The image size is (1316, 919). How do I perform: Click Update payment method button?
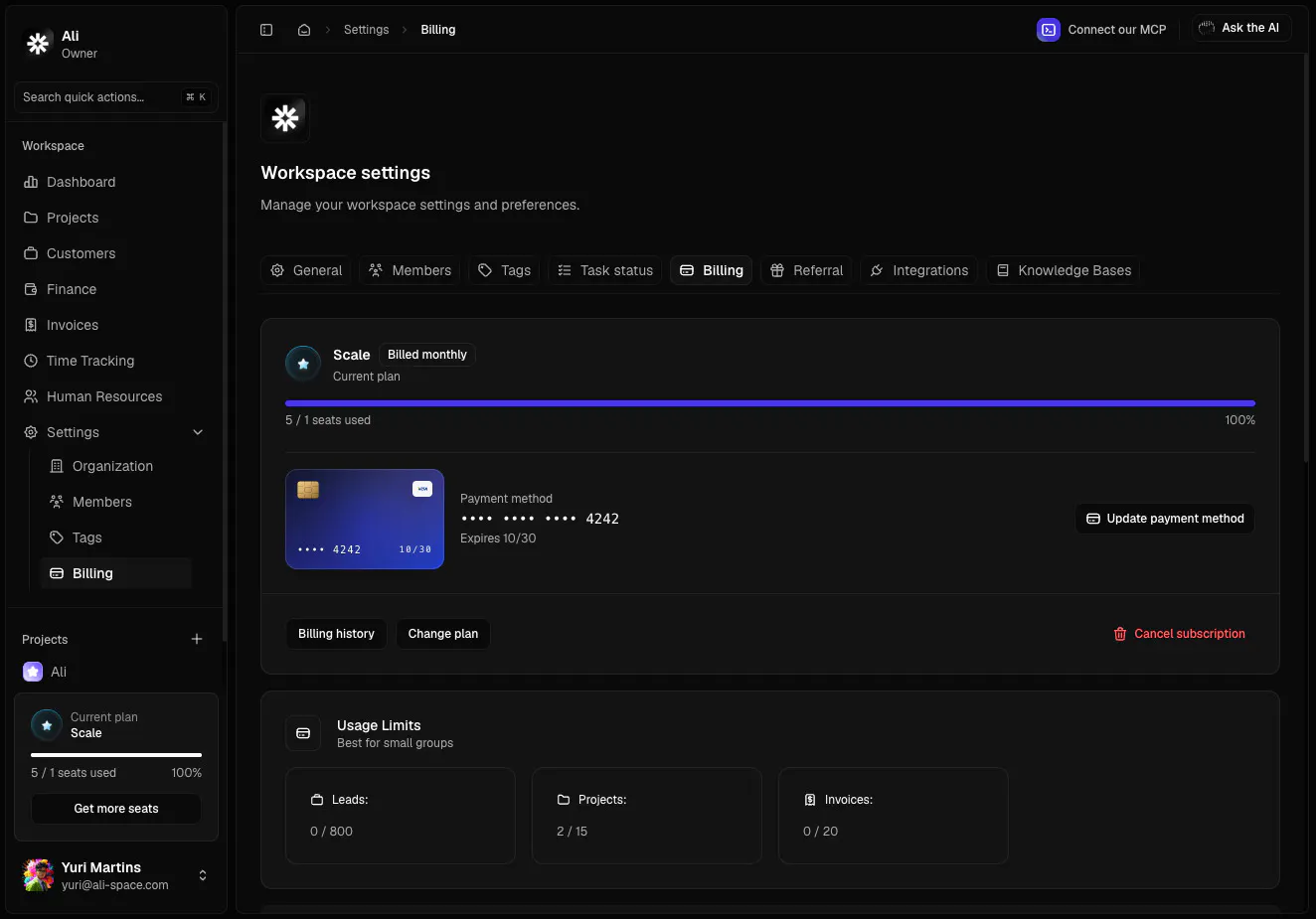(x=1165, y=519)
